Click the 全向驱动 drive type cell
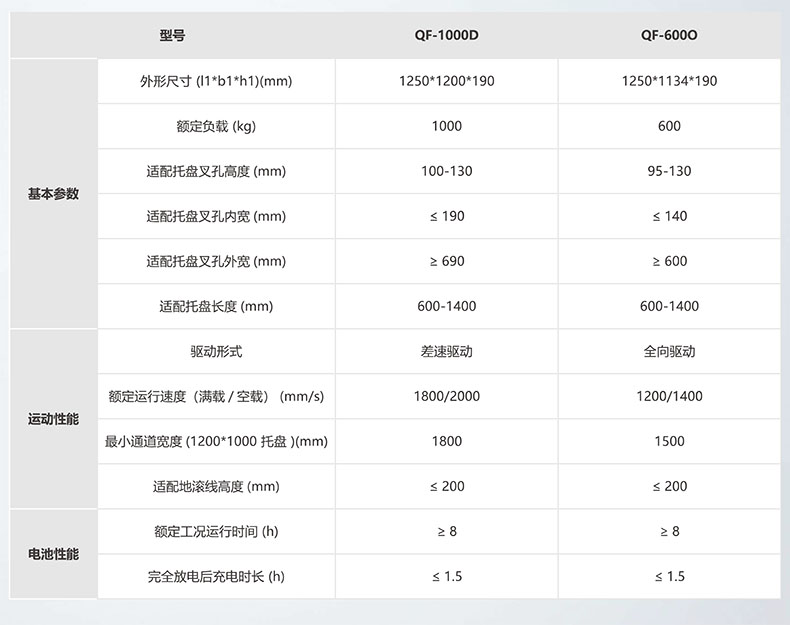 coord(669,351)
